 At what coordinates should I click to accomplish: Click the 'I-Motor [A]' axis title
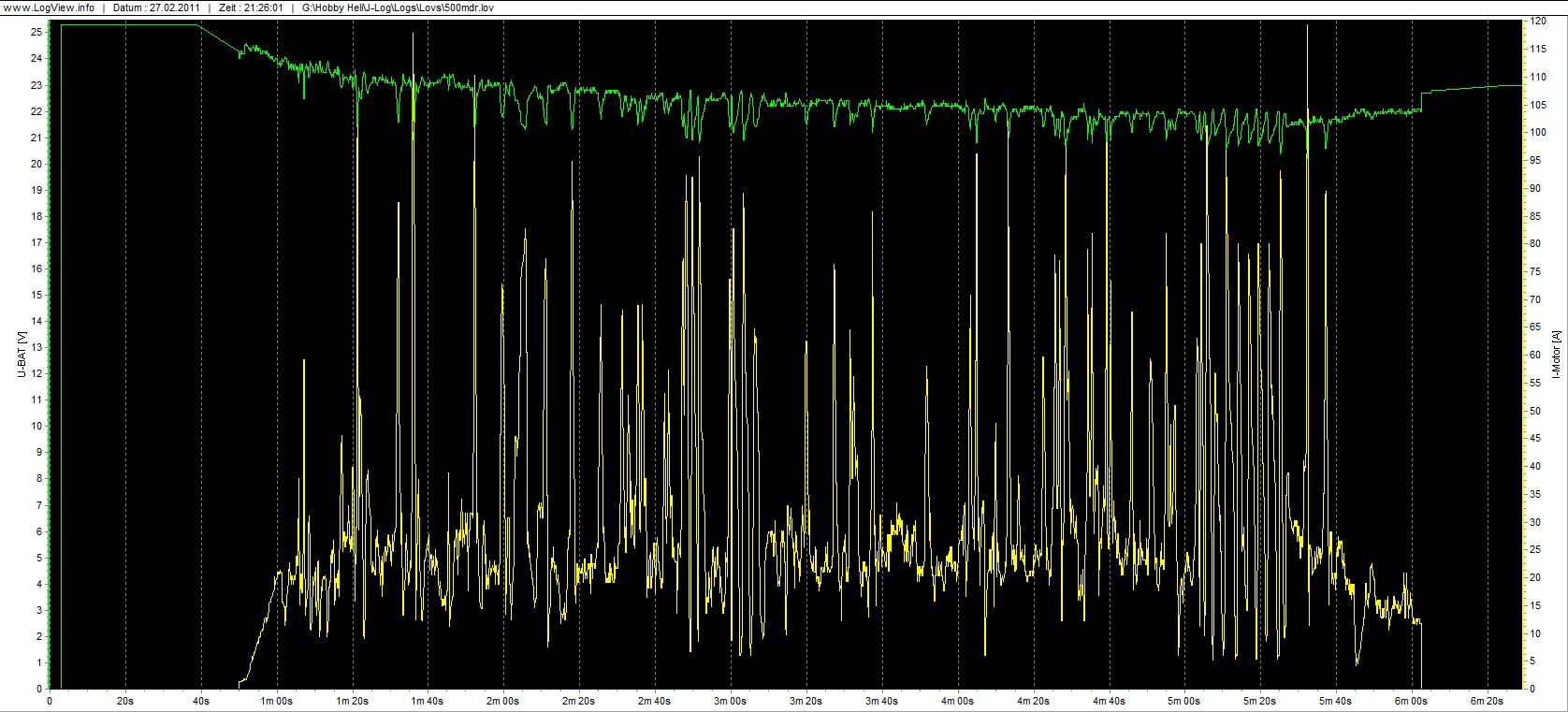(1556, 356)
